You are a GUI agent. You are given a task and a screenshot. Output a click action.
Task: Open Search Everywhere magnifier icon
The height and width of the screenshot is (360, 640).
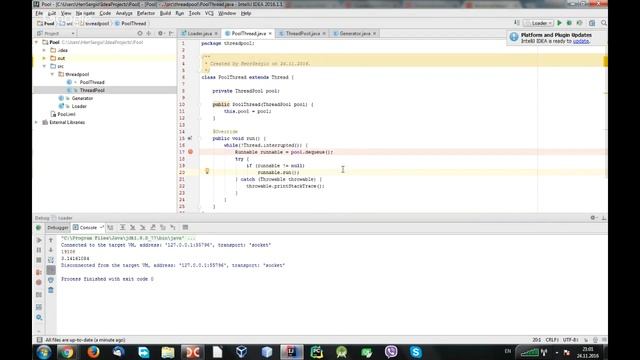coord(604,23)
